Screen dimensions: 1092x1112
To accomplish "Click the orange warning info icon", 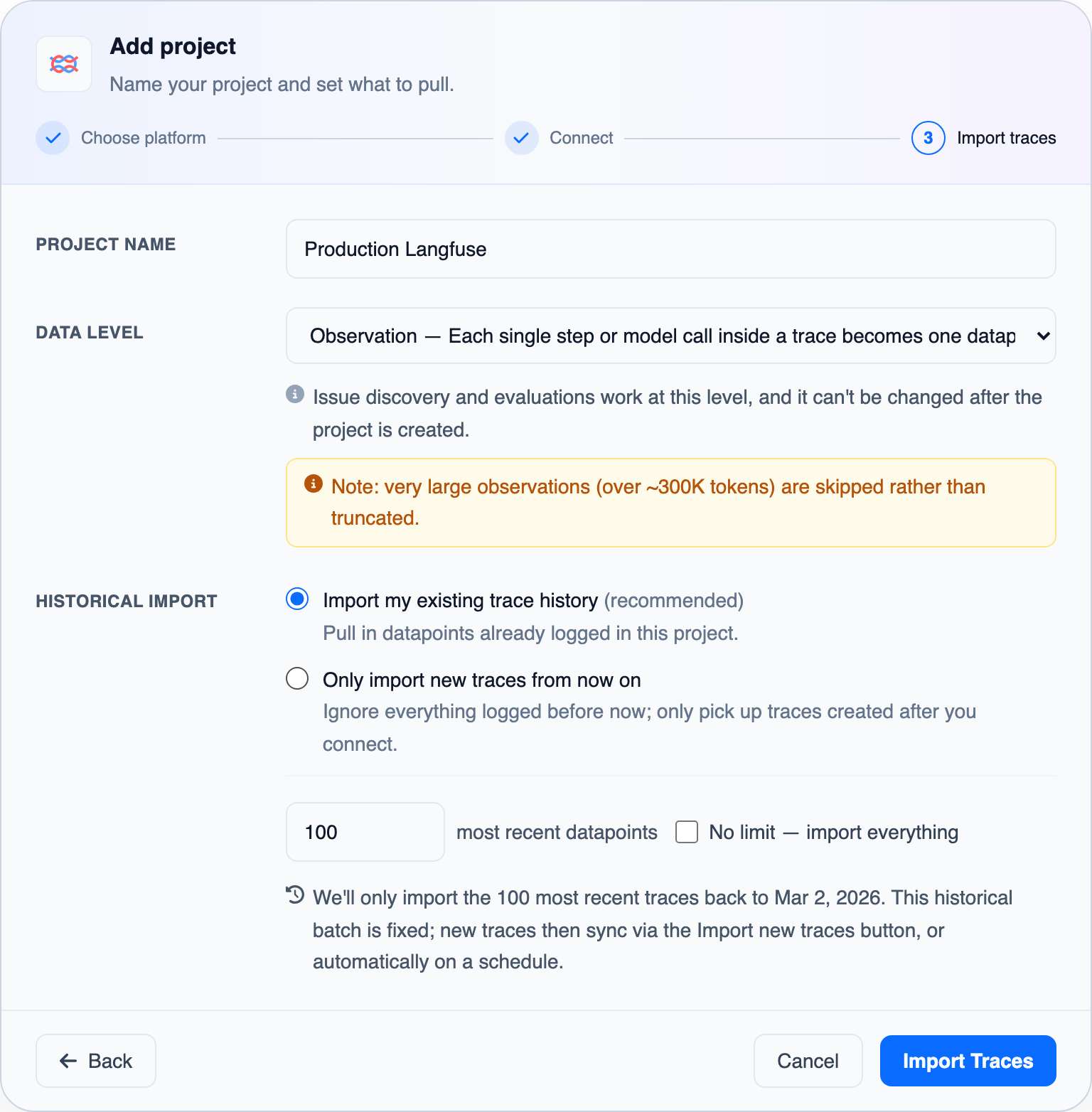I will click(x=314, y=483).
